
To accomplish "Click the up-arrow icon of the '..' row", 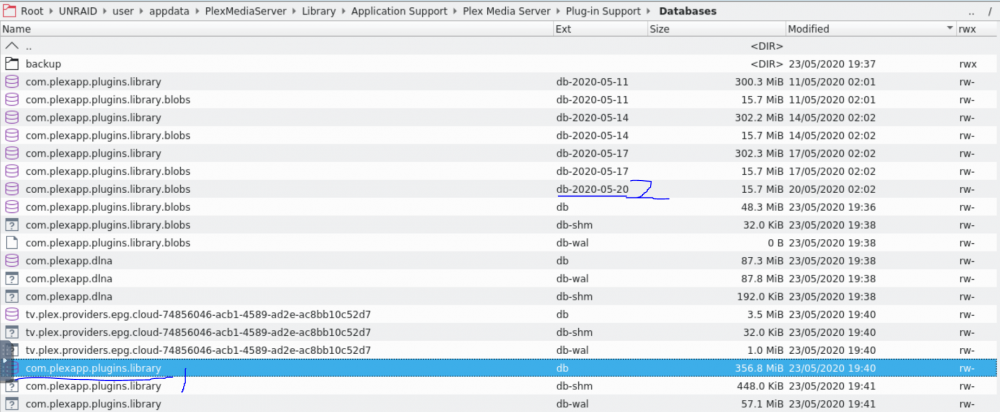I will (x=11, y=46).
